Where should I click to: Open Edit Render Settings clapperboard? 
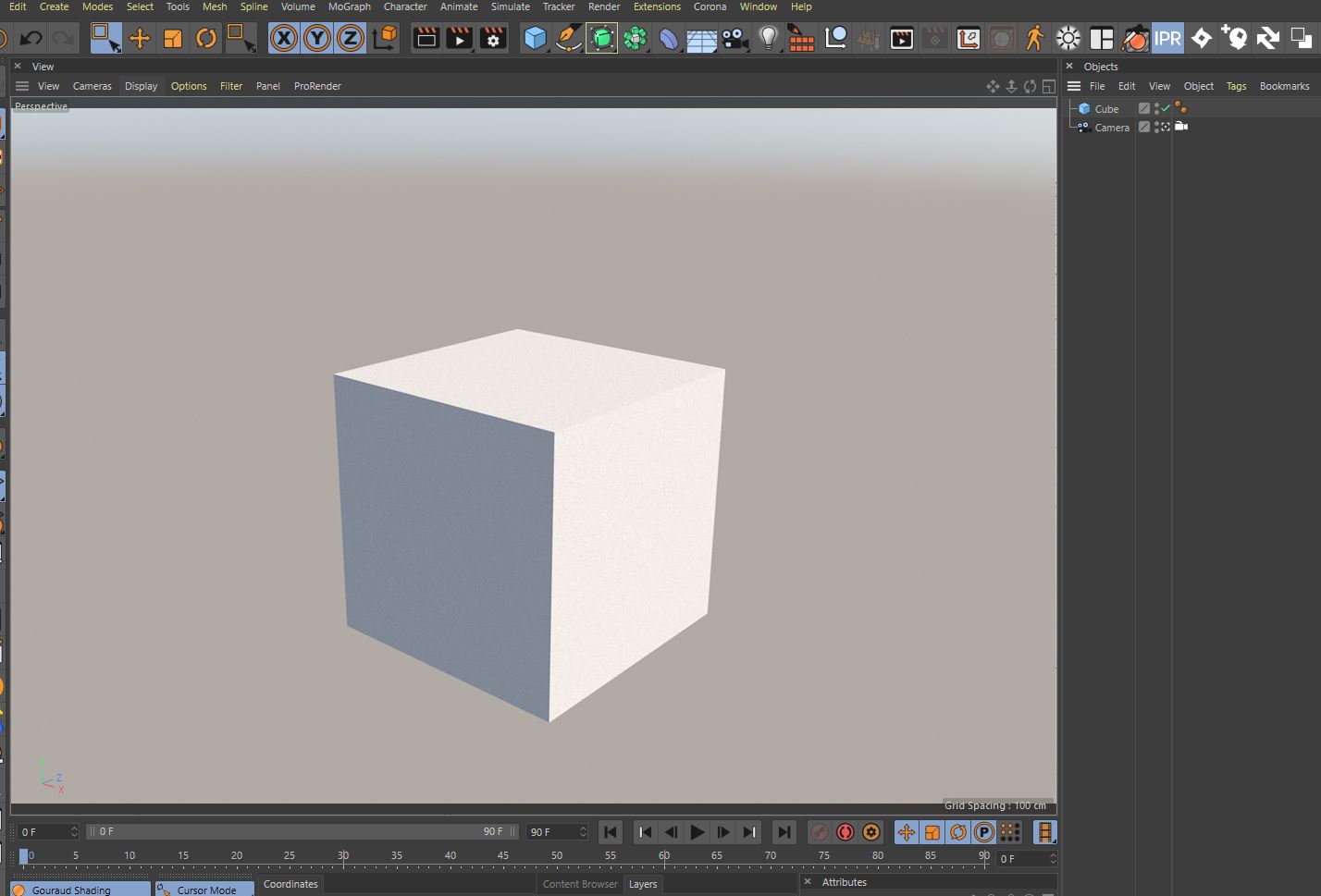coord(493,38)
